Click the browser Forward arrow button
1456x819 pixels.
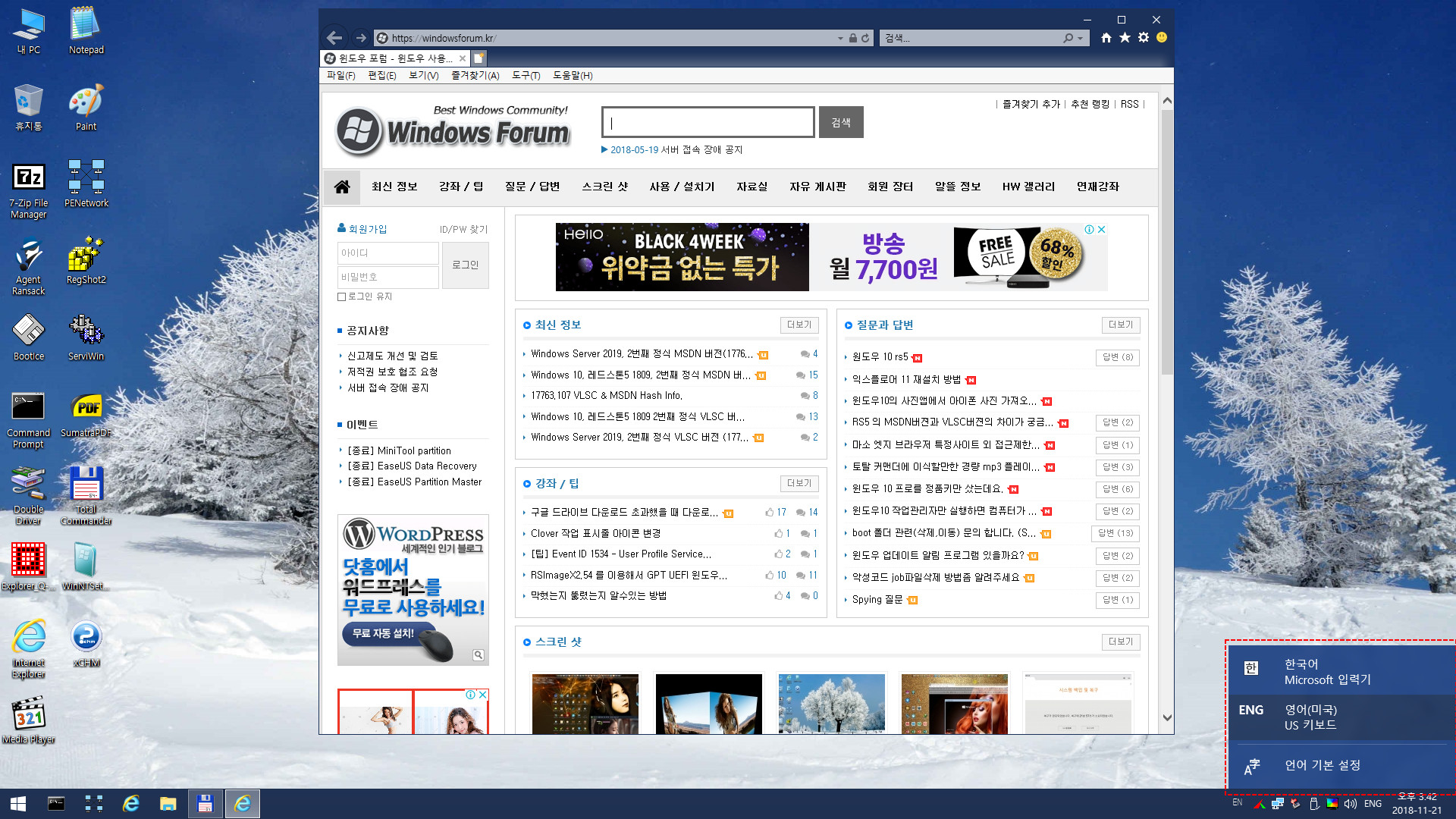[x=361, y=37]
